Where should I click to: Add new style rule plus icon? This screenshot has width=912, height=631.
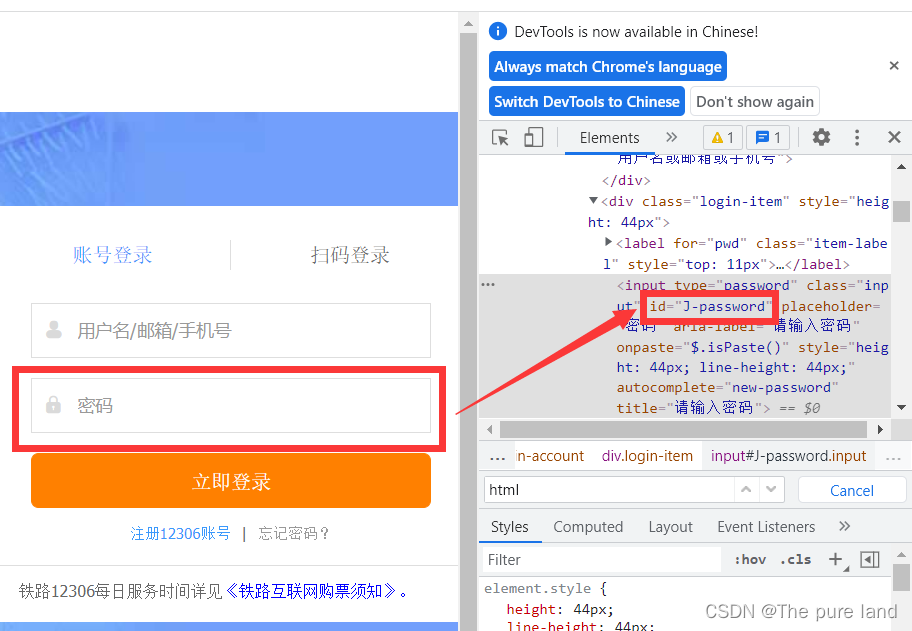pyautogui.click(x=836, y=559)
